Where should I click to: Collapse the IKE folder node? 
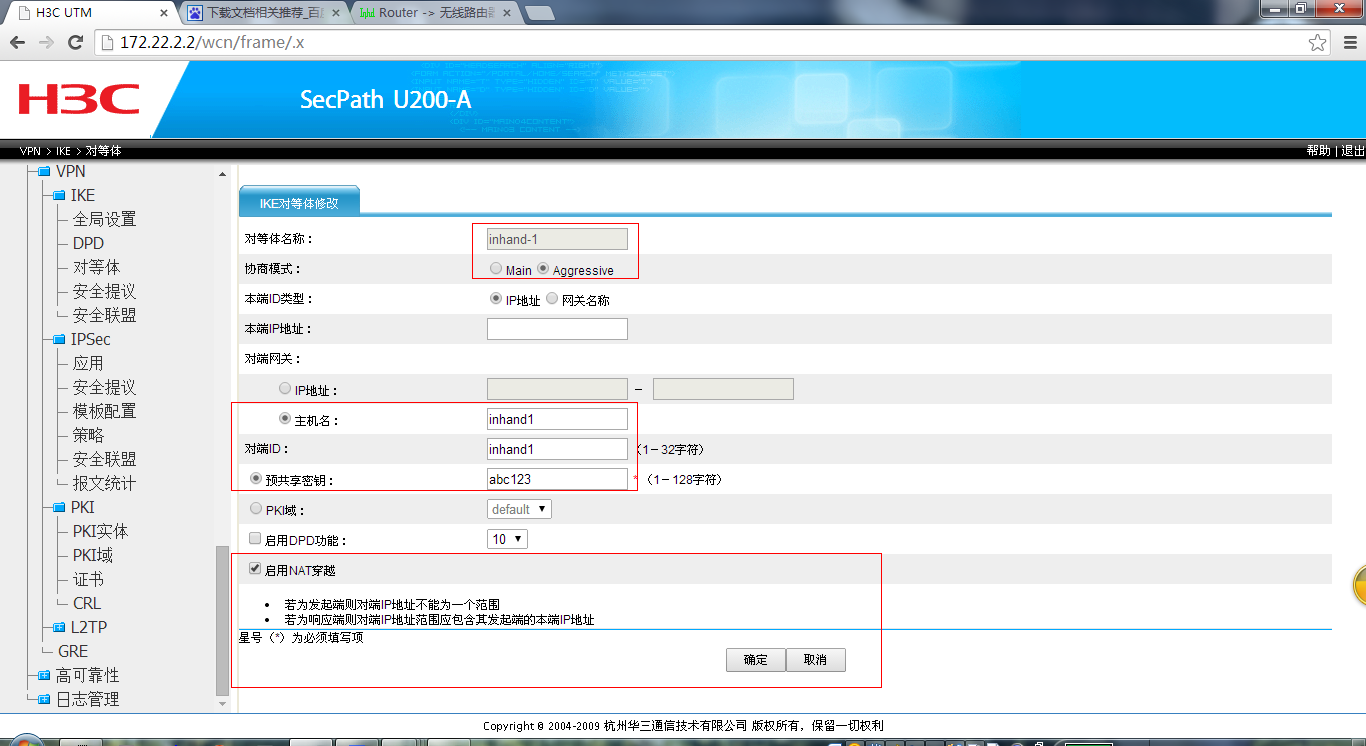(59, 195)
